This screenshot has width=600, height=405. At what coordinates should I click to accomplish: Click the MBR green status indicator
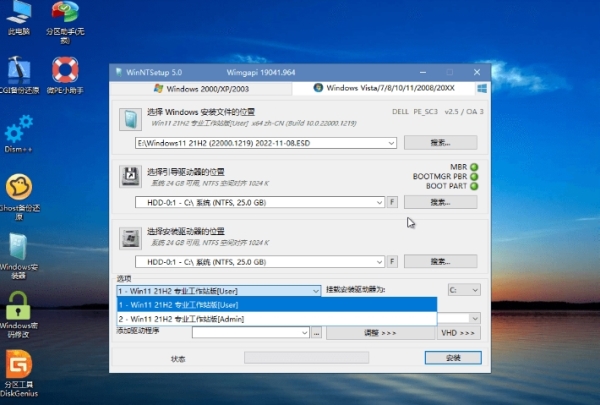(474, 167)
